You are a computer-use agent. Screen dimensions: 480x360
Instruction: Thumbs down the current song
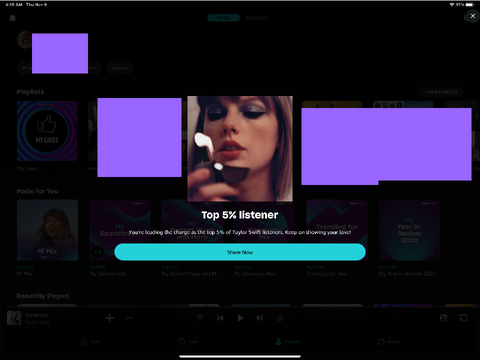[x=200, y=318]
